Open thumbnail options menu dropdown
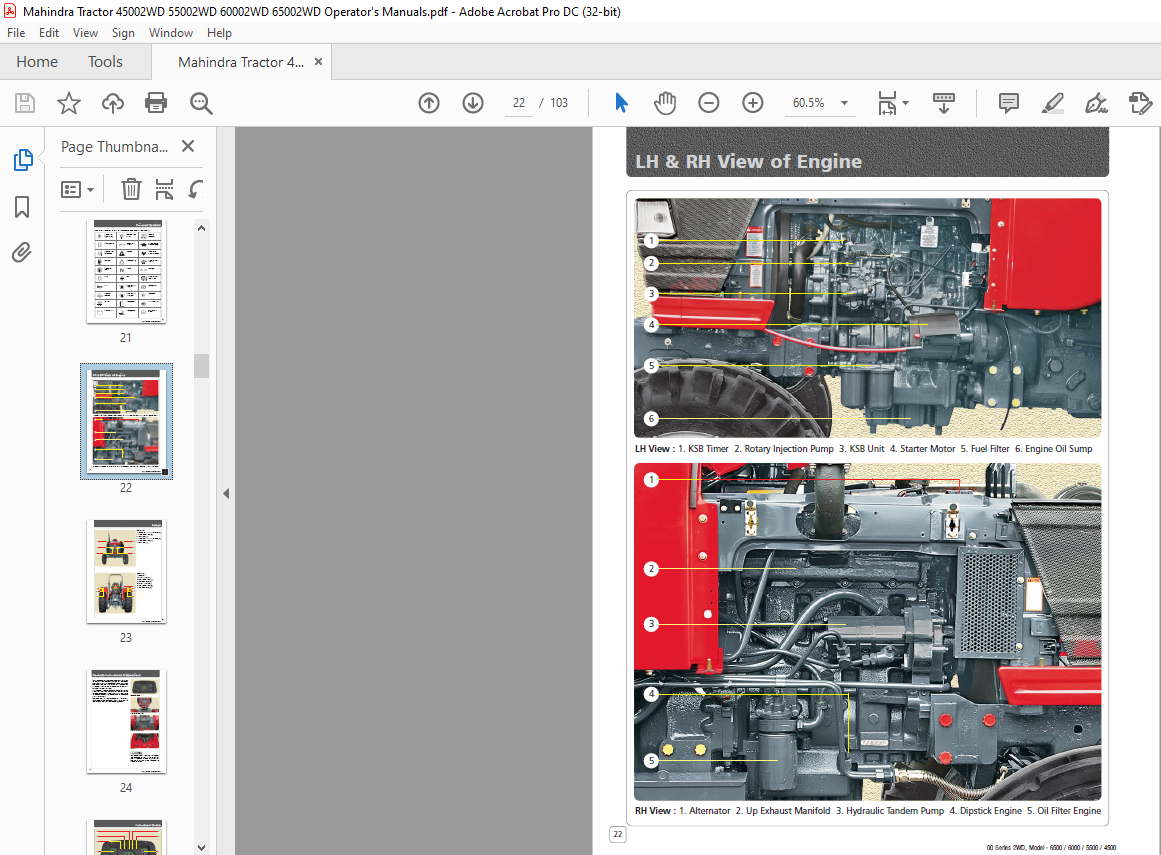The image size is (1161, 855). pyautogui.click(x=77, y=190)
